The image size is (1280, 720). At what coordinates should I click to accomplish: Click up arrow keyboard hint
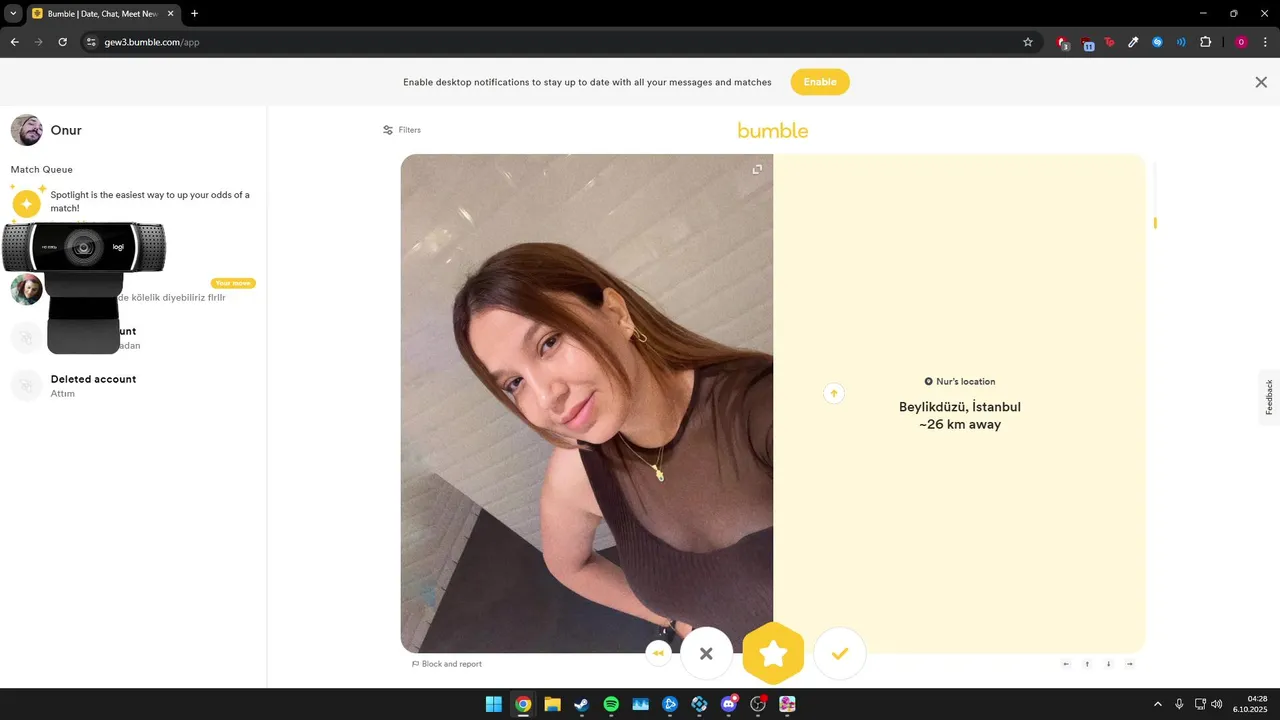(1087, 664)
